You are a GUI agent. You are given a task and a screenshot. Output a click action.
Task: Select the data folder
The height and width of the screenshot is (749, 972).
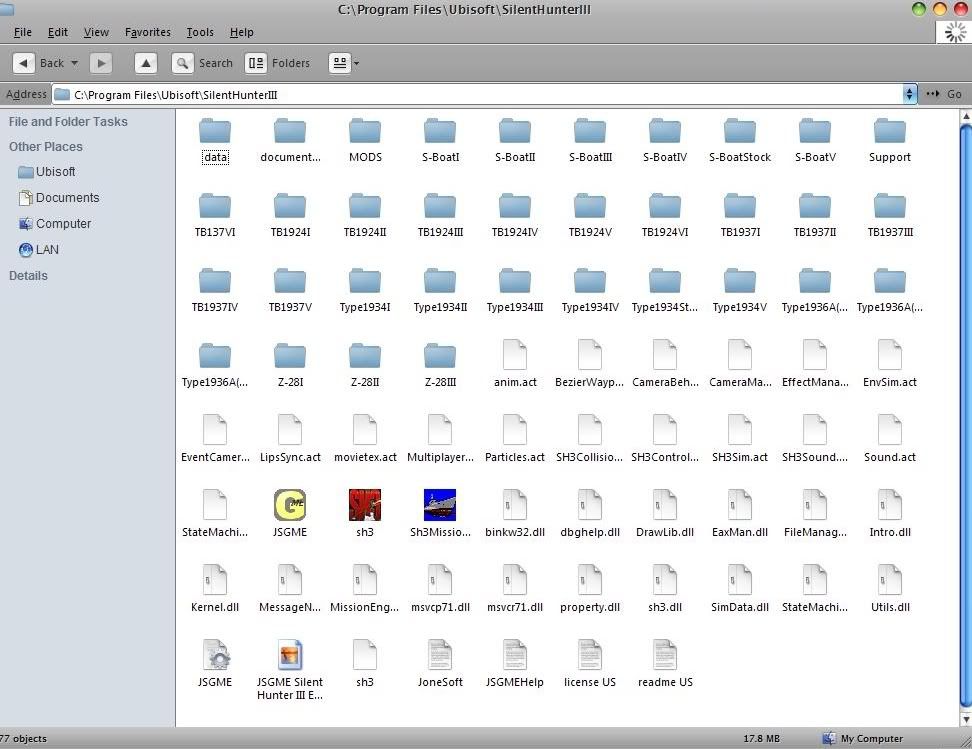pyautogui.click(x=215, y=141)
